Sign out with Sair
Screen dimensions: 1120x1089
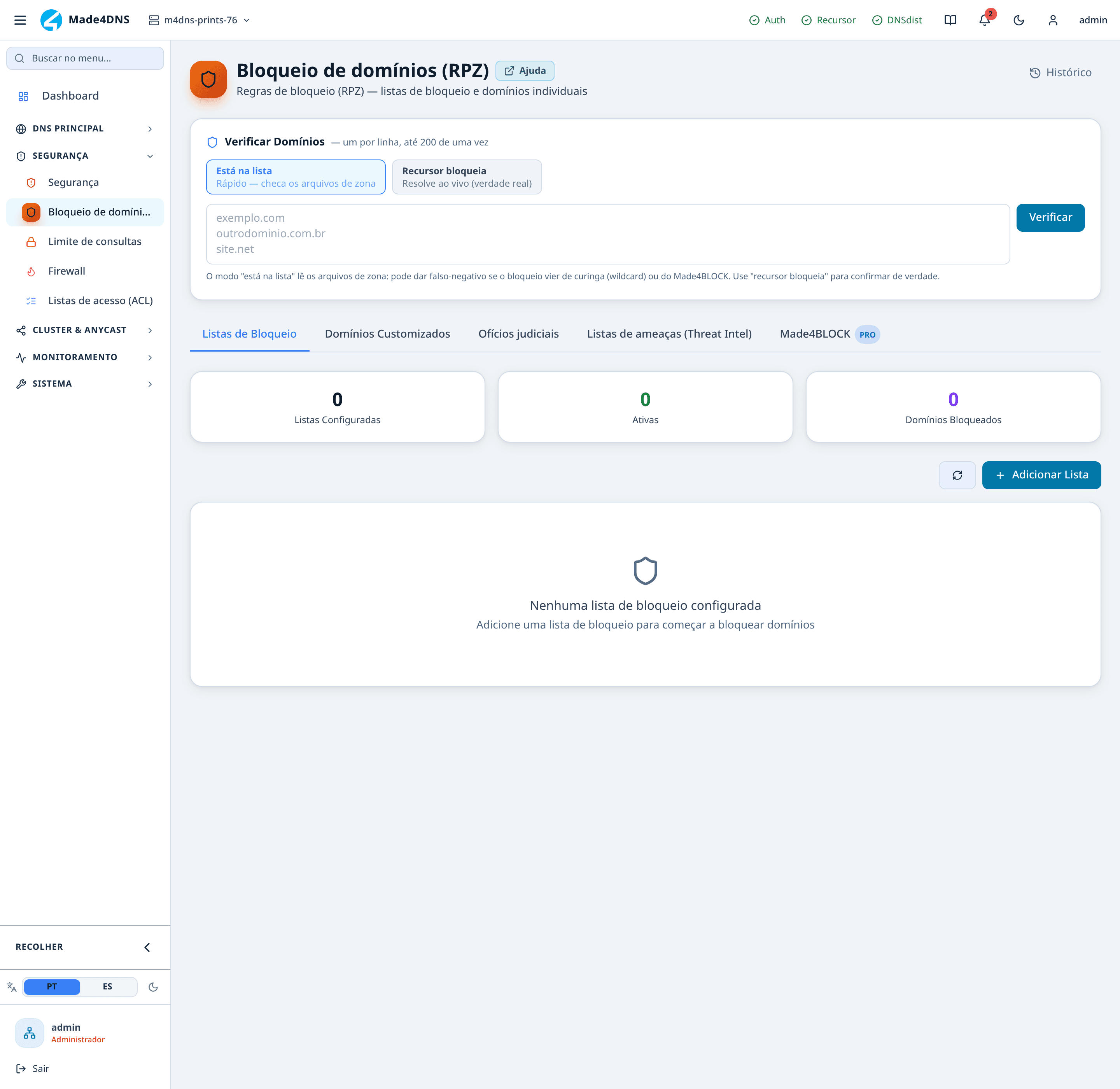tap(33, 1068)
